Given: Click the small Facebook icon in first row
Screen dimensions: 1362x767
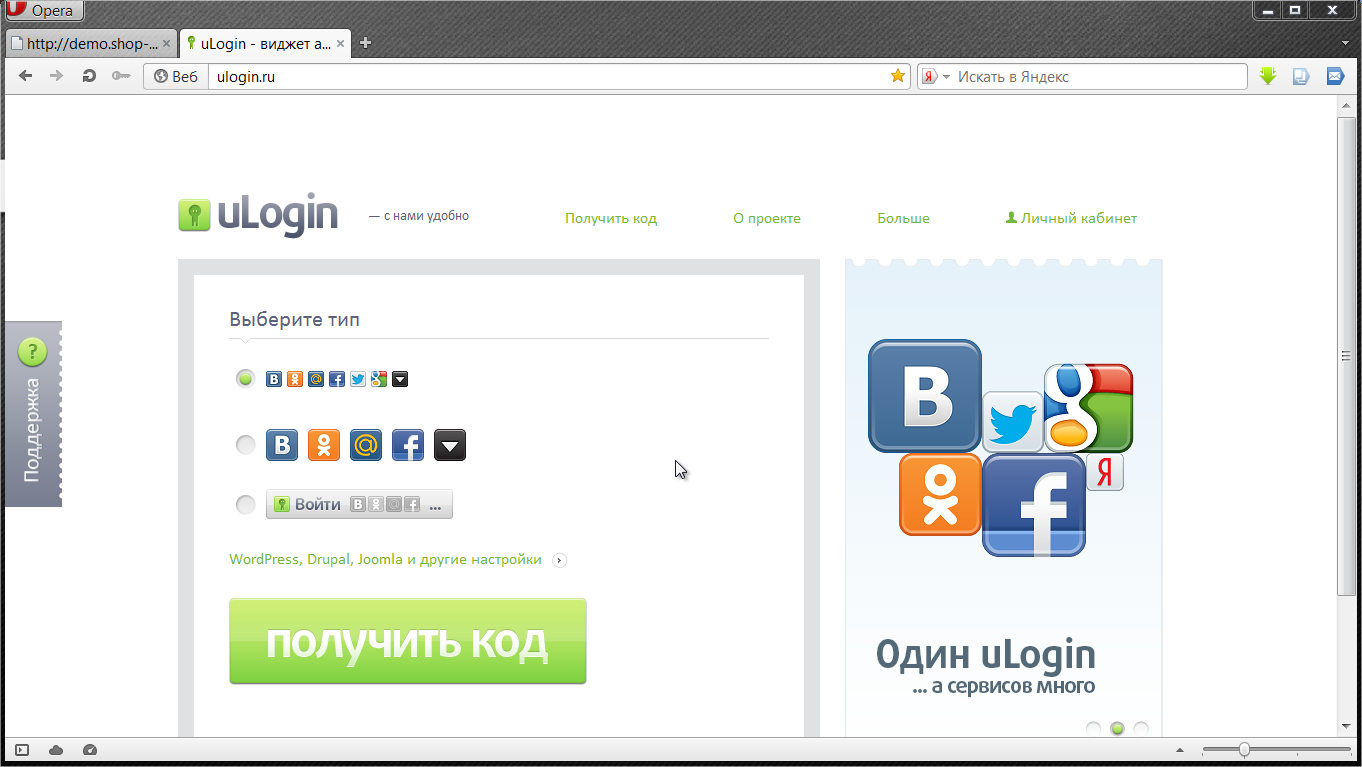Looking at the screenshot, I should click(337, 379).
